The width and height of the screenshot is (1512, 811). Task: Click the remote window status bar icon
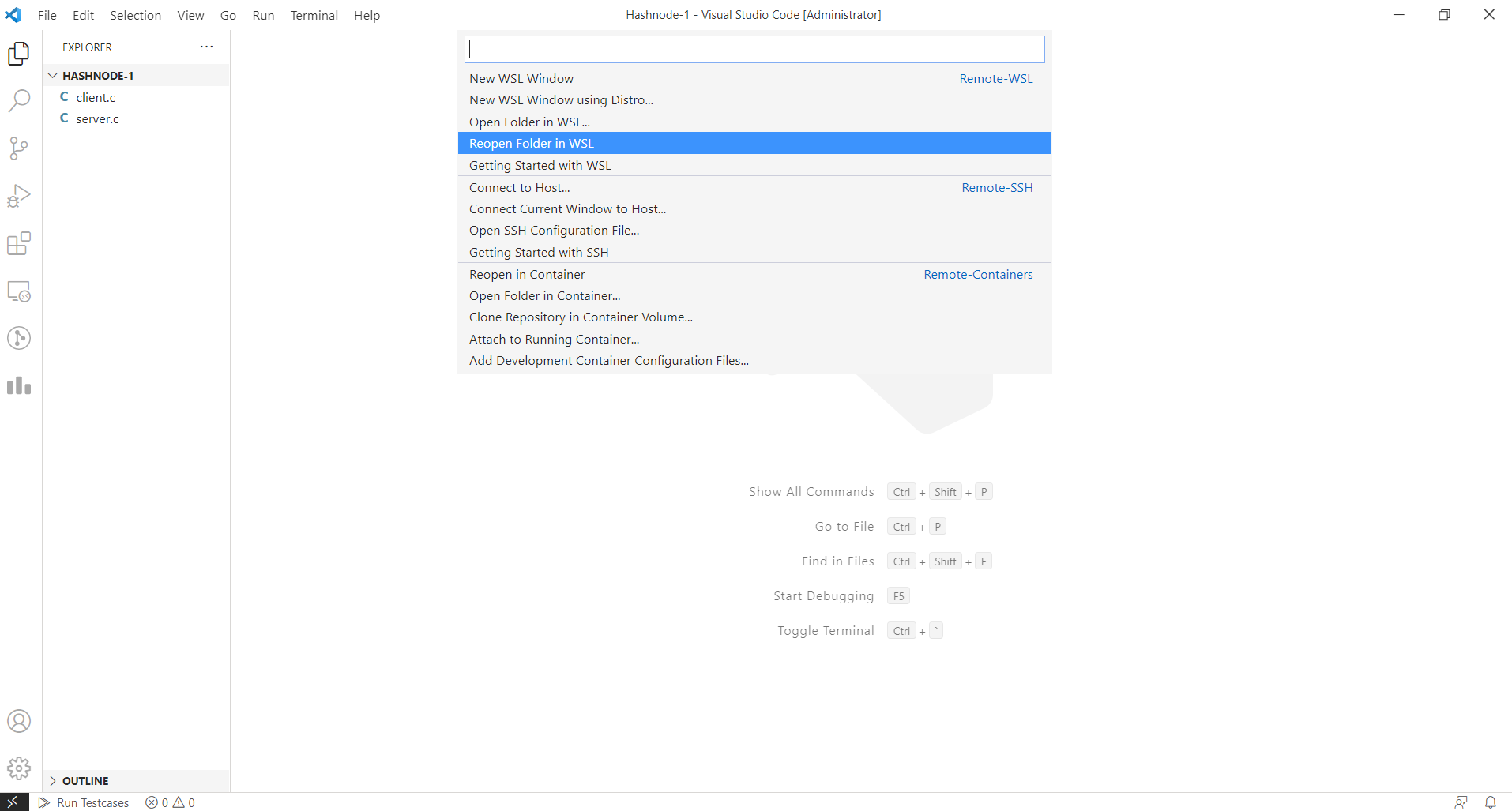point(13,802)
